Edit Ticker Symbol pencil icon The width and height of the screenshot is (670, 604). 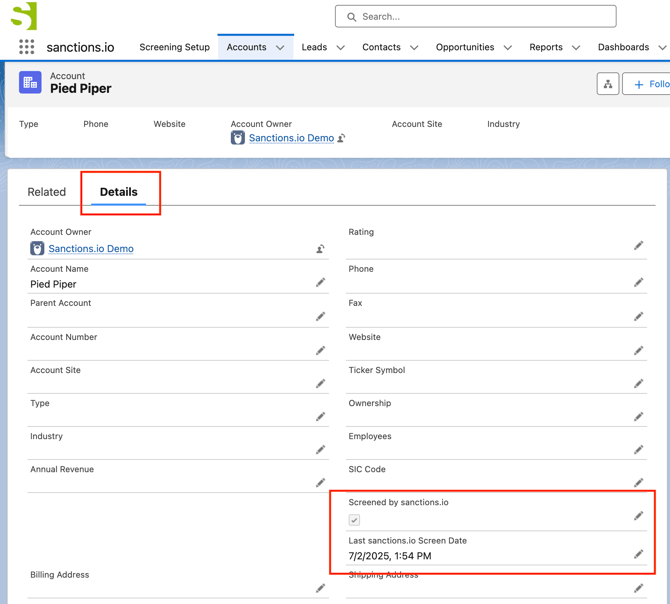[638, 384]
